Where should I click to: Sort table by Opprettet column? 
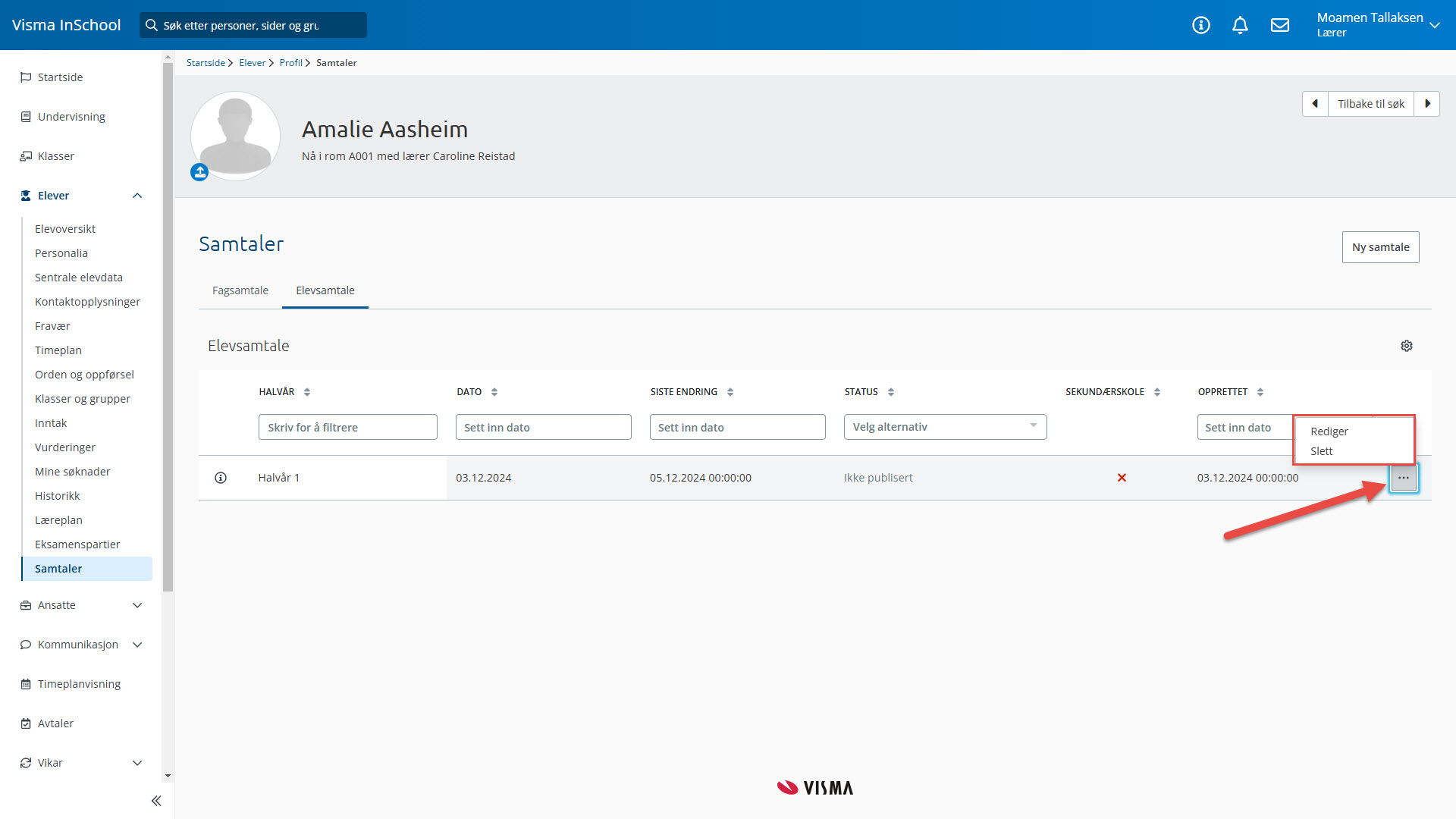coord(1260,392)
